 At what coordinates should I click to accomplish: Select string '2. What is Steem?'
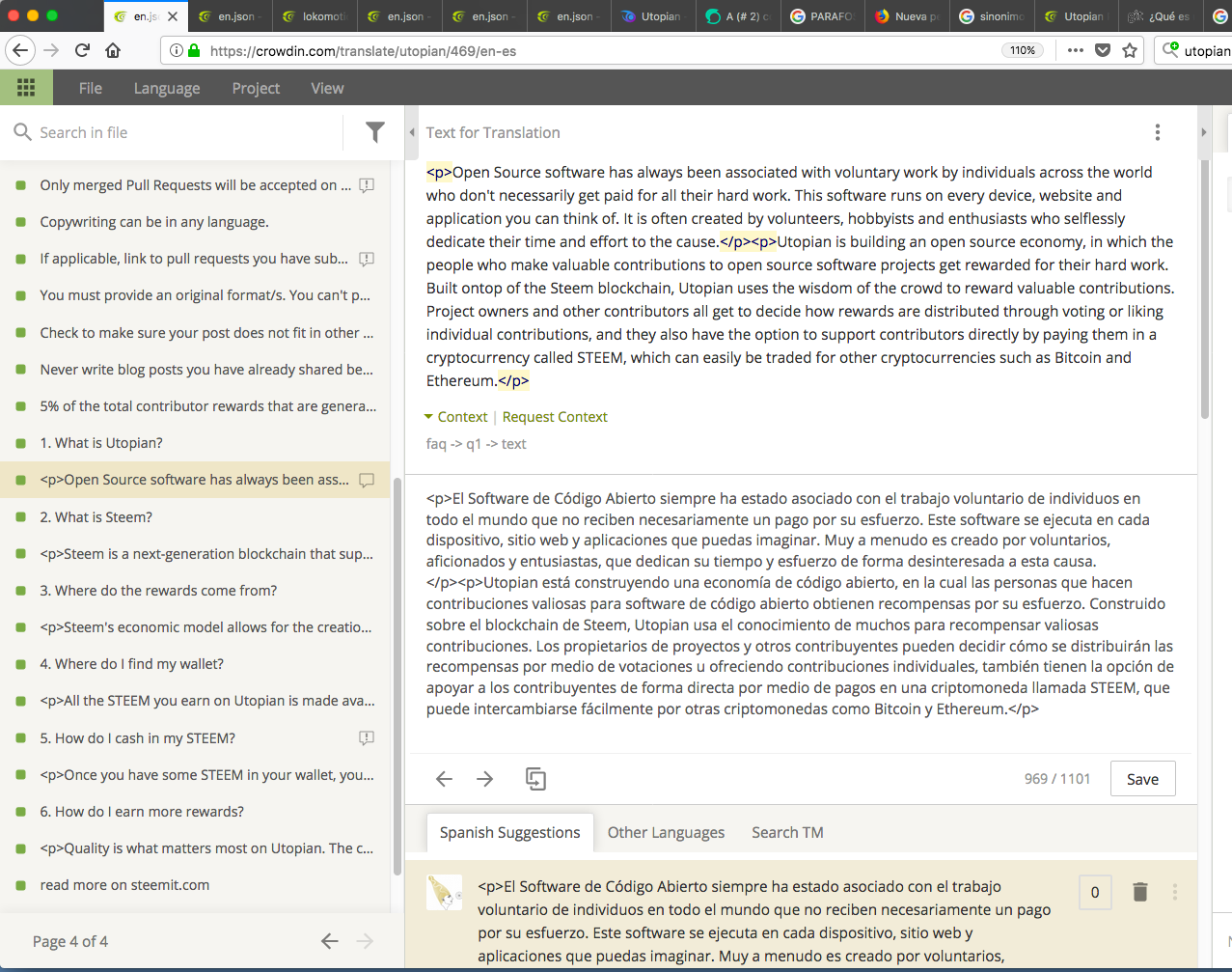pos(195,517)
